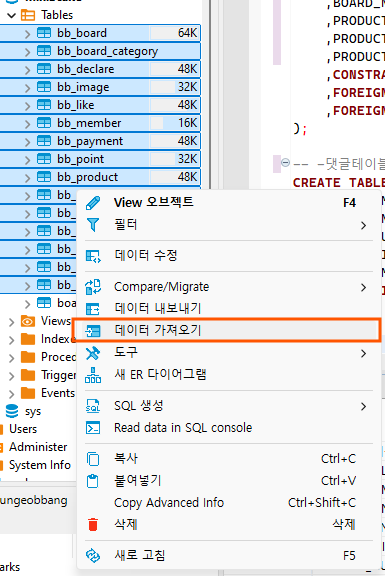Image resolution: width=385 pixels, height=576 pixels.
Task: Select 데이터 내보내기 menu entry
Action: pos(228,308)
